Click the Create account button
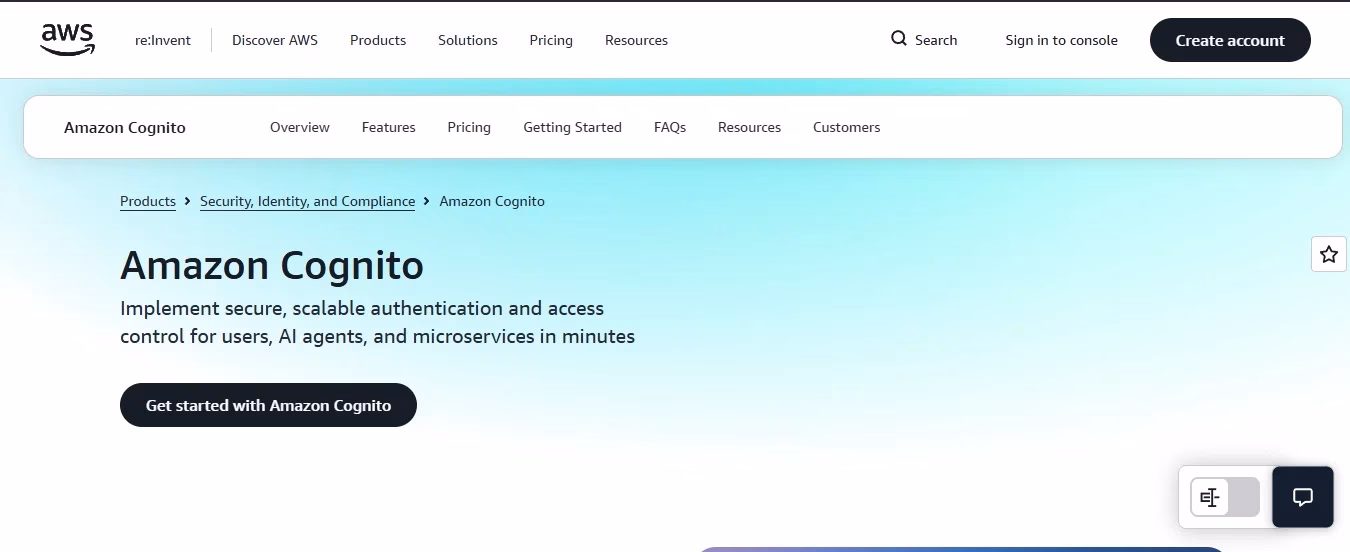1350x552 pixels. coord(1230,40)
